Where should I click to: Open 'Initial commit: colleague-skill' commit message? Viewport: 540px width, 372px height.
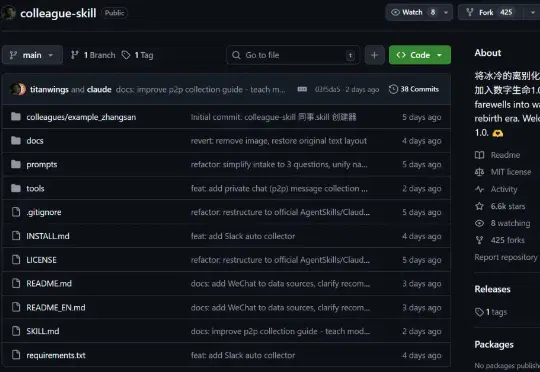point(273,117)
